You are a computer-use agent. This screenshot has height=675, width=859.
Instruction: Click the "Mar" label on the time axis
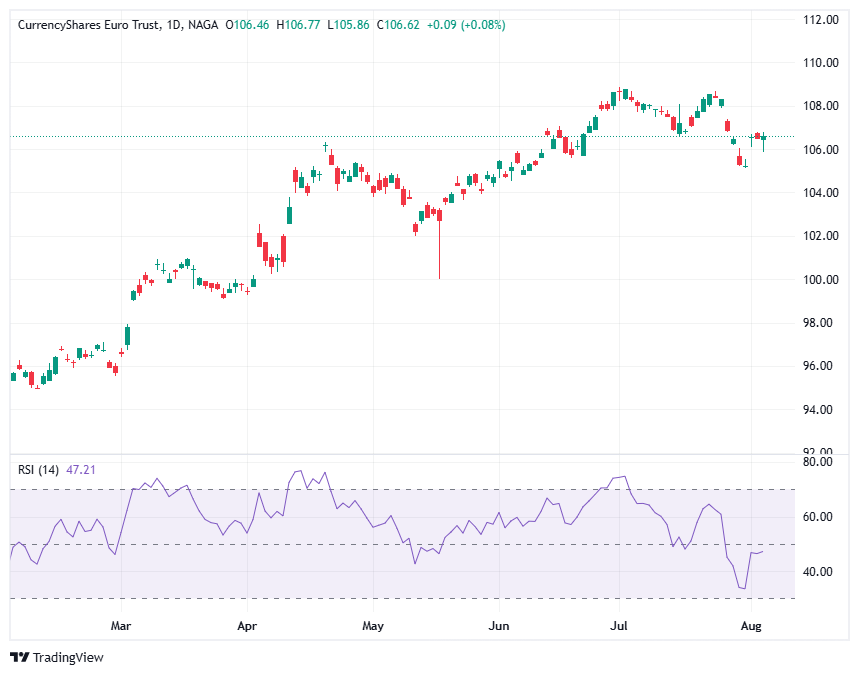point(120,625)
